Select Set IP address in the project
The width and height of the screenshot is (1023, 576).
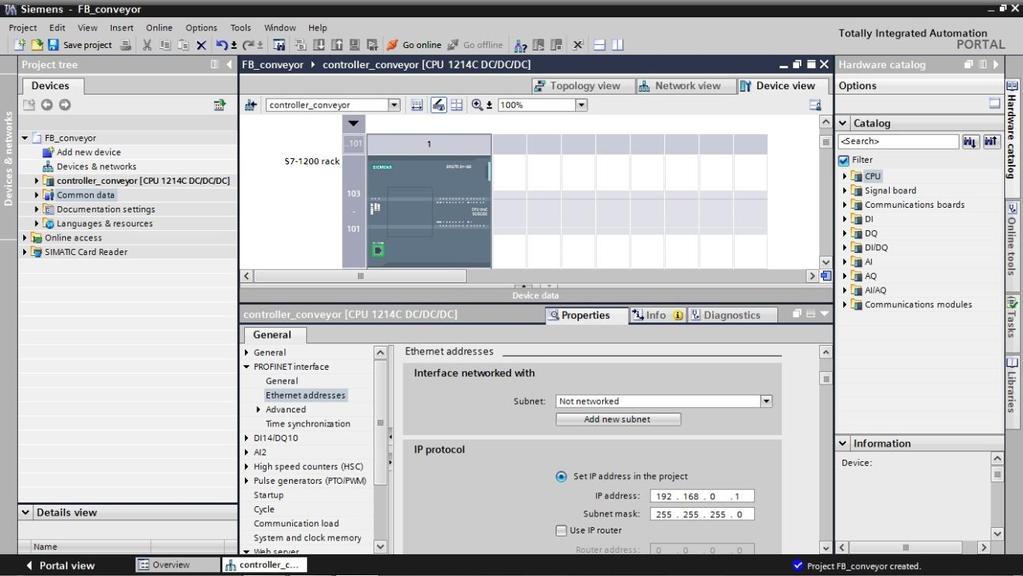click(561, 476)
